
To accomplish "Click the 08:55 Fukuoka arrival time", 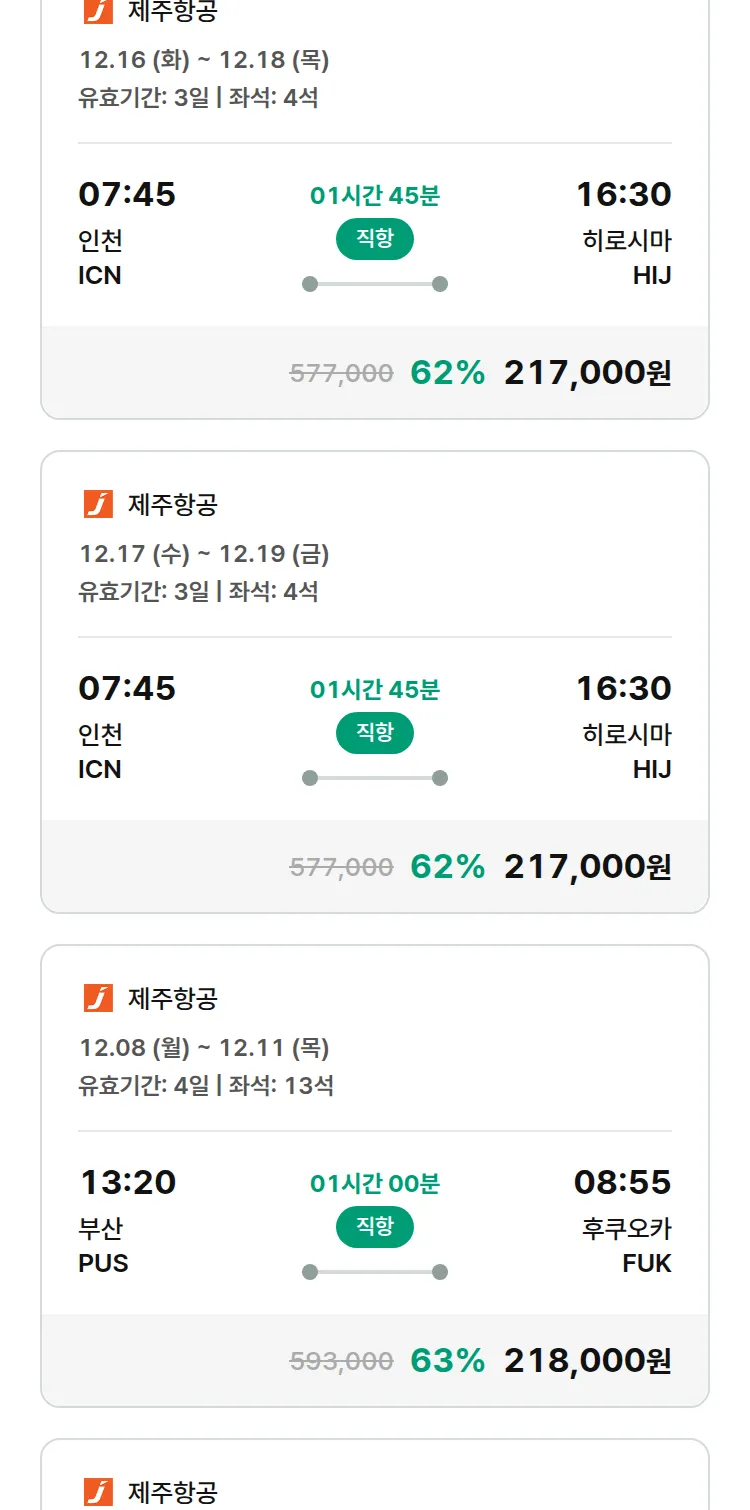I will [622, 1182].
